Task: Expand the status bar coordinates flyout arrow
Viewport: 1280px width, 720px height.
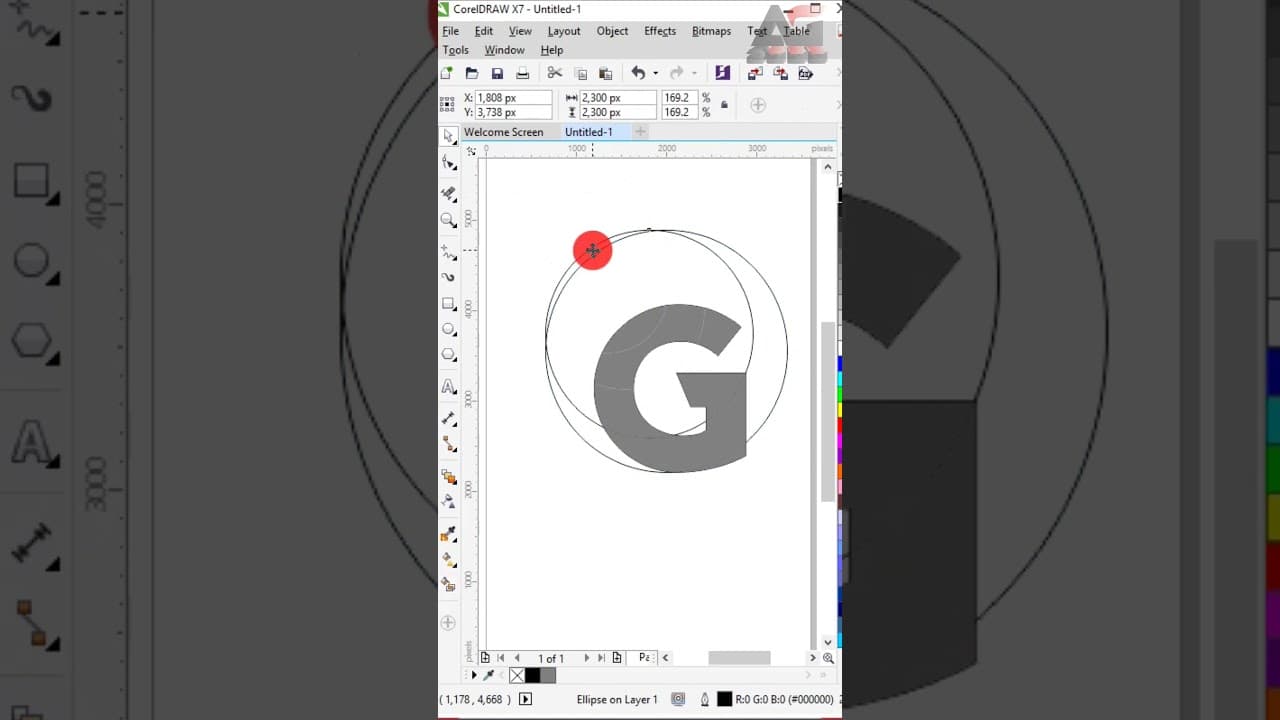Action: (526, 700)
